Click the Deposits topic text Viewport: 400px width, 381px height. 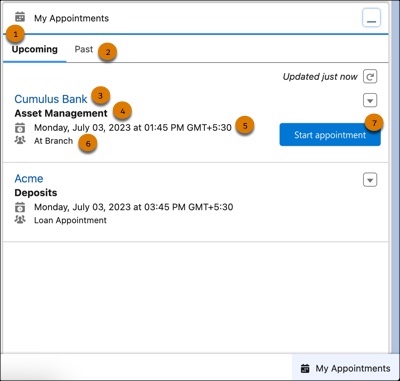[x=36, y=193]
